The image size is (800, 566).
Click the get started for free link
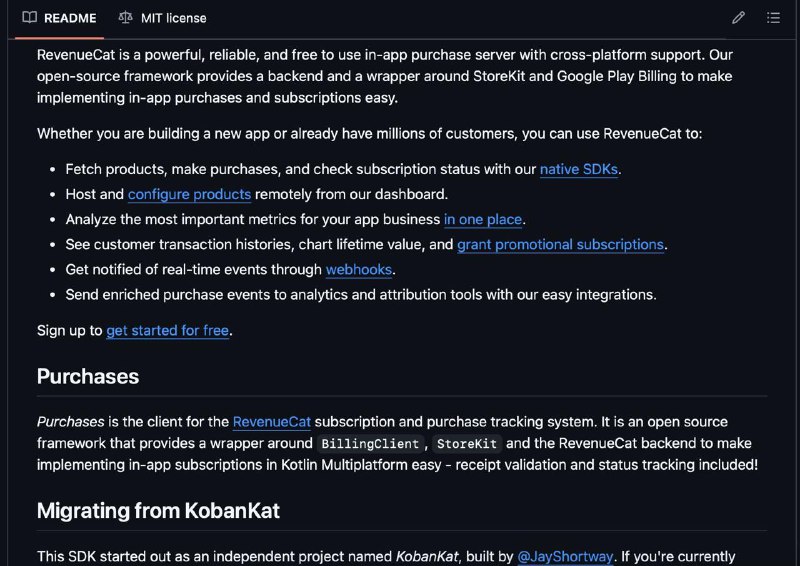(167, 331)
